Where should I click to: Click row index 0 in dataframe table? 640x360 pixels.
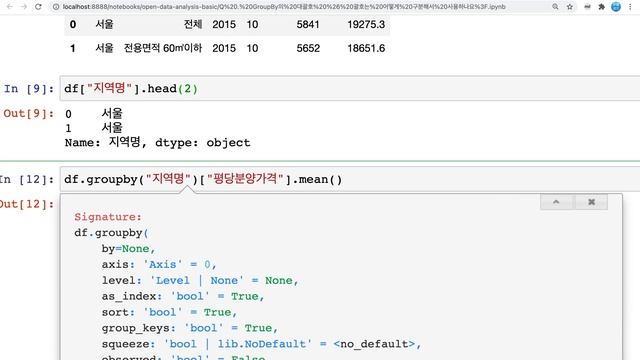point(73,24)
